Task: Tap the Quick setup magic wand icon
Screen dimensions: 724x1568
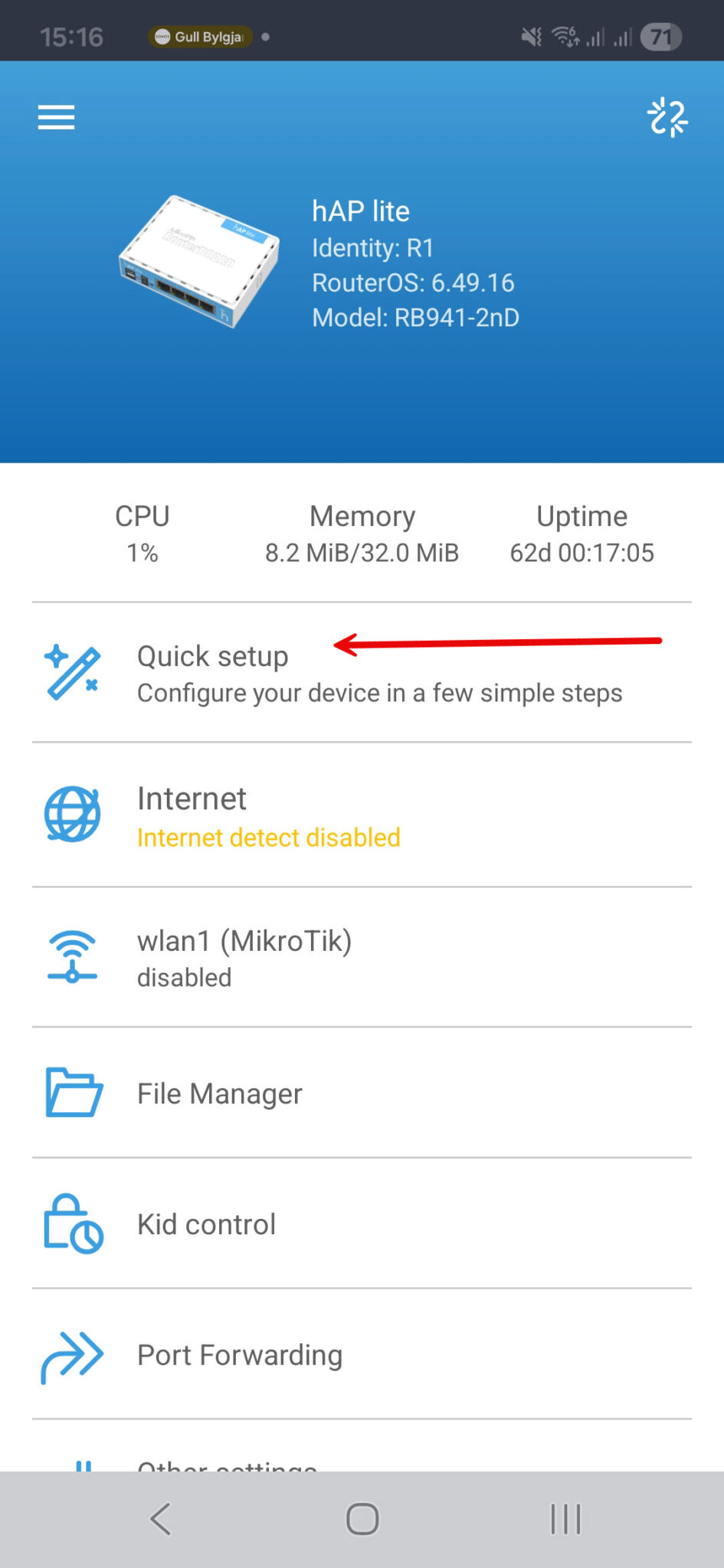Action: [x=72, y=673]
